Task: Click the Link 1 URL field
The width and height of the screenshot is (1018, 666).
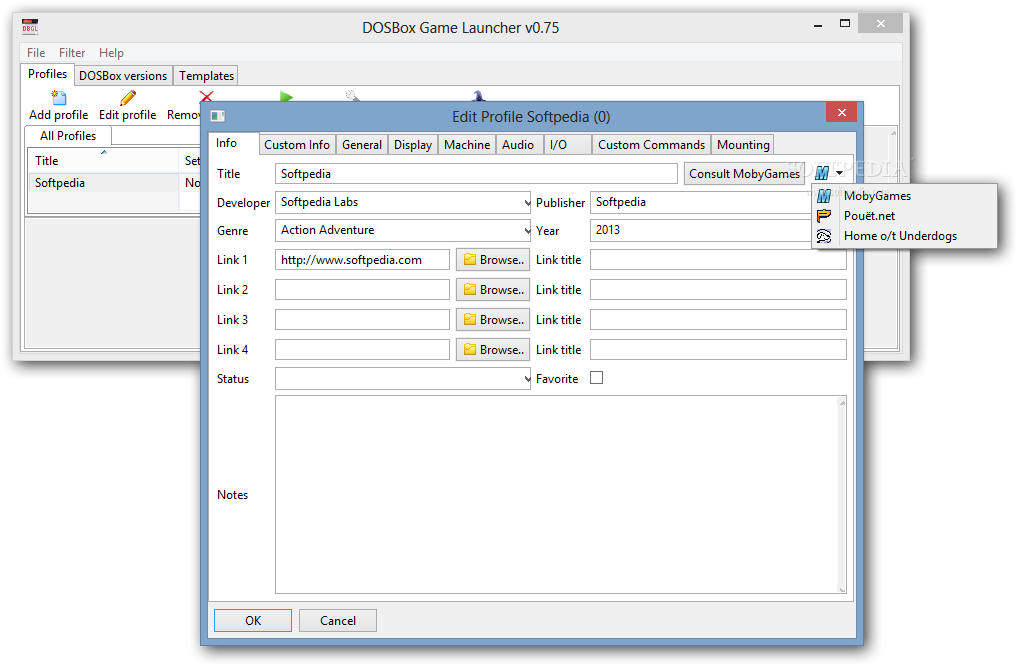Action: 362,260
